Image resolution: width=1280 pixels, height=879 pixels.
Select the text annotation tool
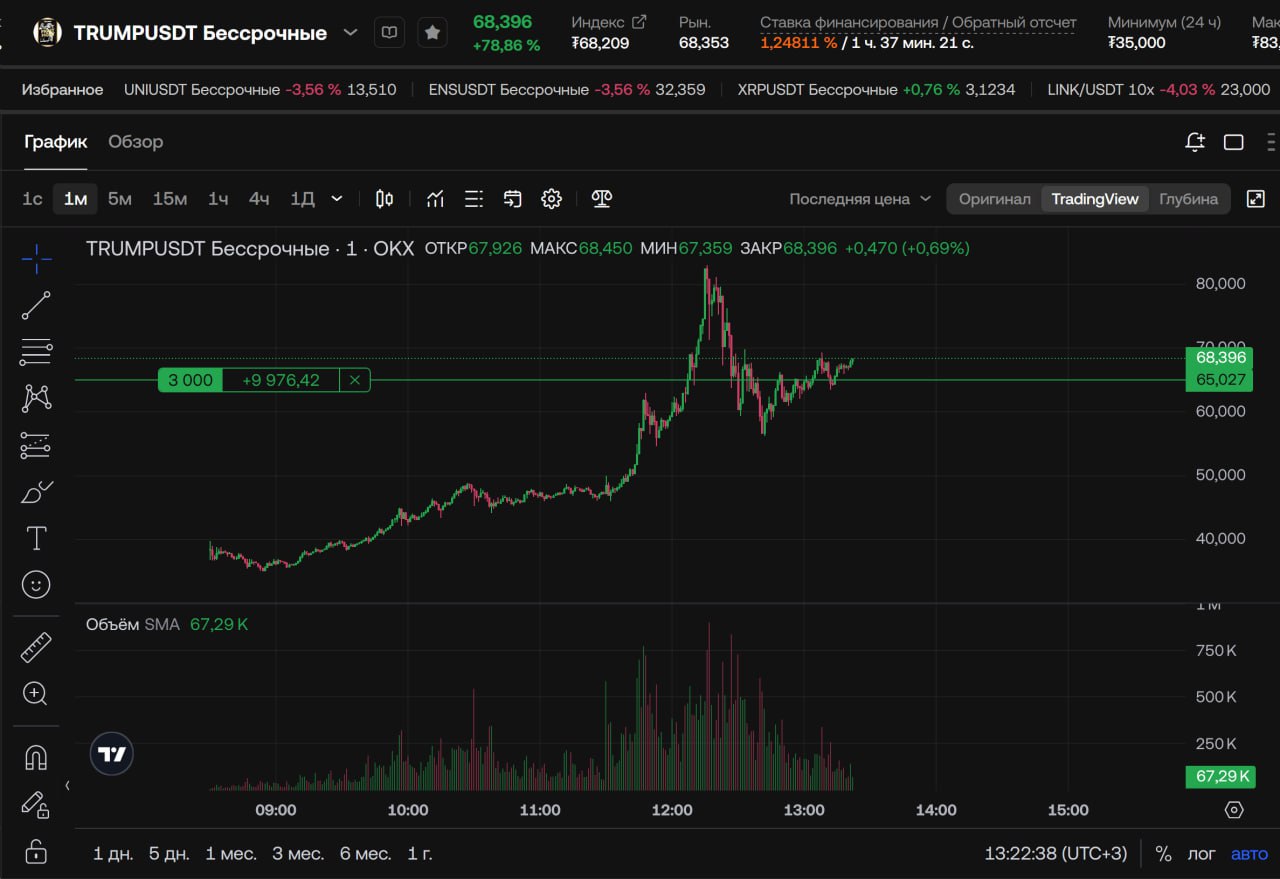36,538
